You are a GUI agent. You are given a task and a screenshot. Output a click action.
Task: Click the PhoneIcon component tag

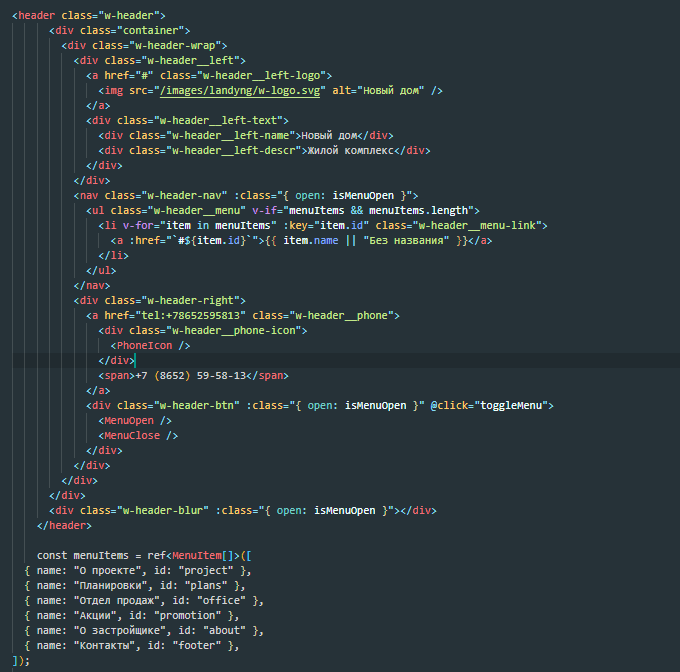click(x=146, y=345)
